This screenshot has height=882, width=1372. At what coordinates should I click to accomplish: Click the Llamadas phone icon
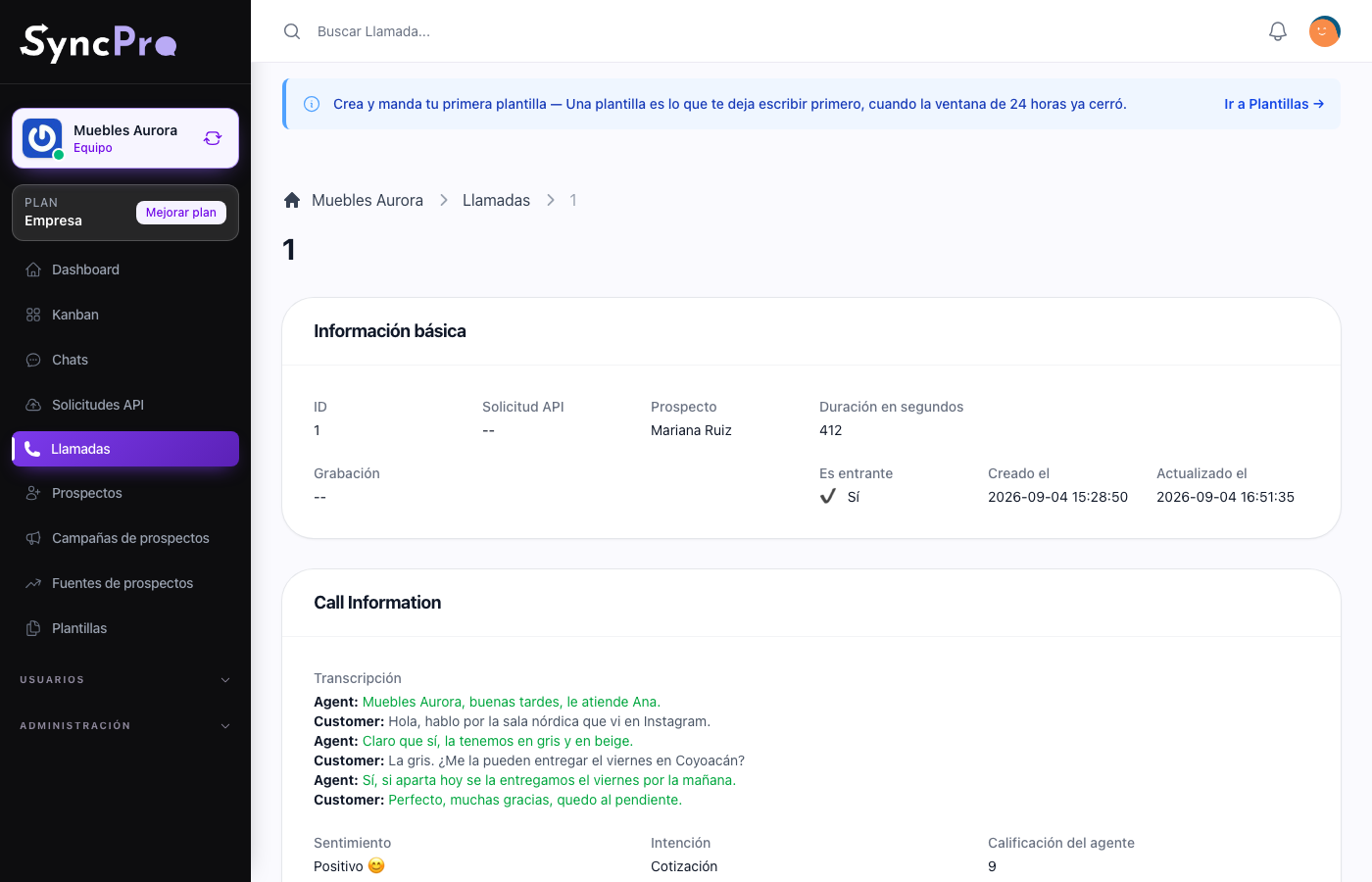[x=32, y=449]
